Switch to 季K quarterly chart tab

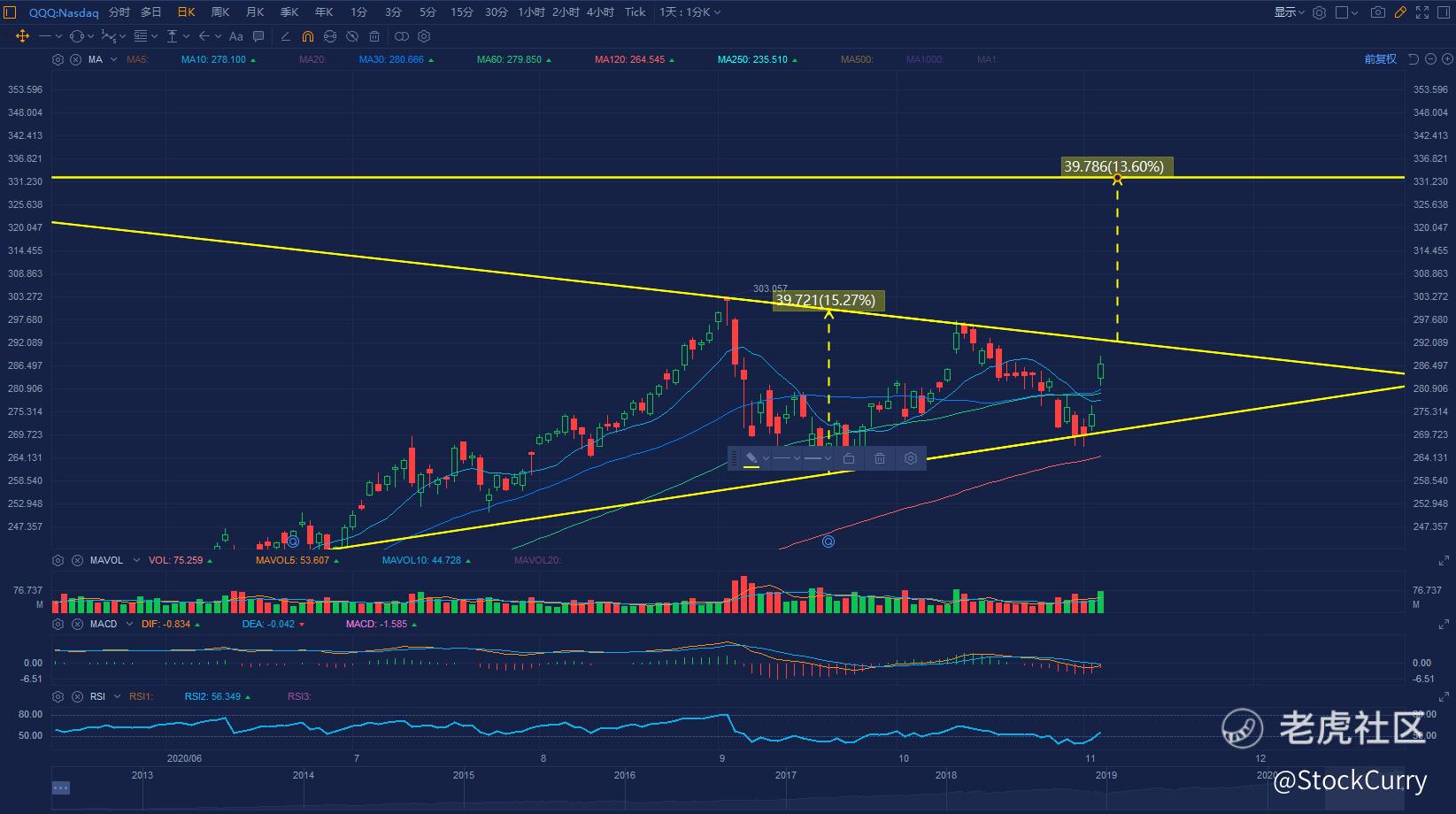click(x=289, y=12)
